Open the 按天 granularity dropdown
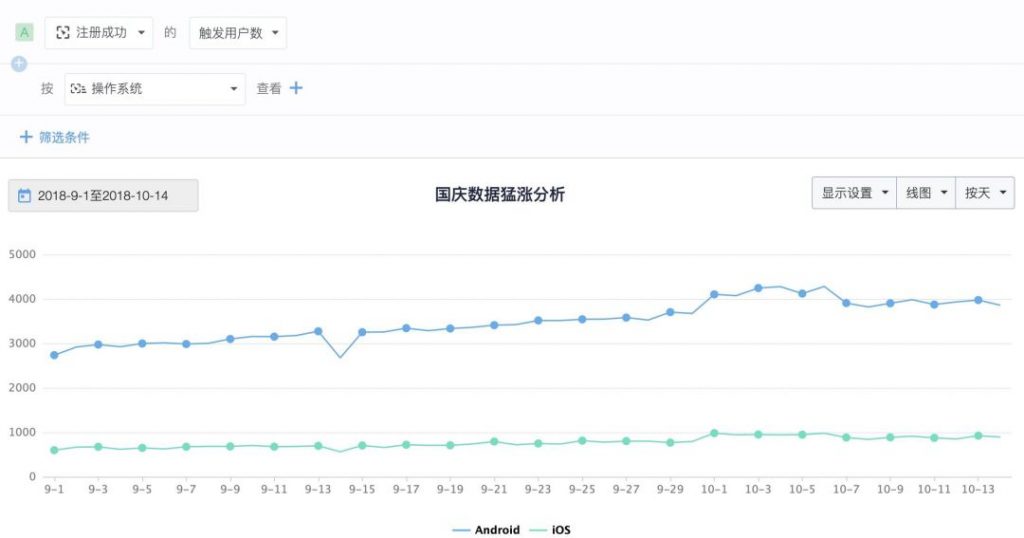Viewport: 1024px width, 538px height. (x=984, y=193)
